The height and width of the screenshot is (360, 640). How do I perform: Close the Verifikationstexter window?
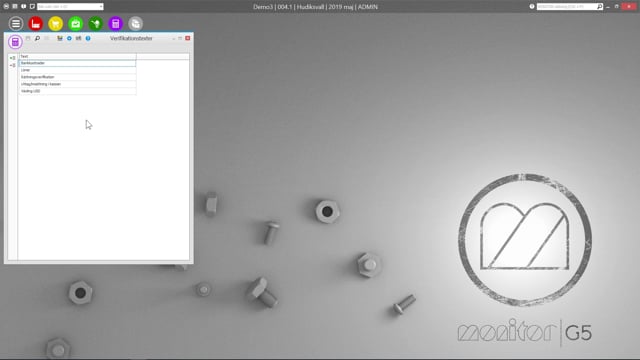188,38
